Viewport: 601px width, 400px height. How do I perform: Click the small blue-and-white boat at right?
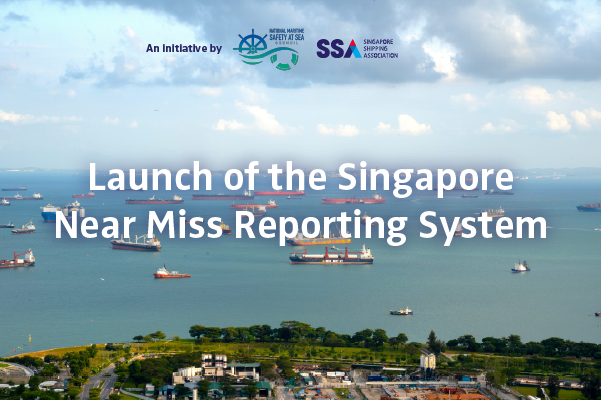[521, 267]
